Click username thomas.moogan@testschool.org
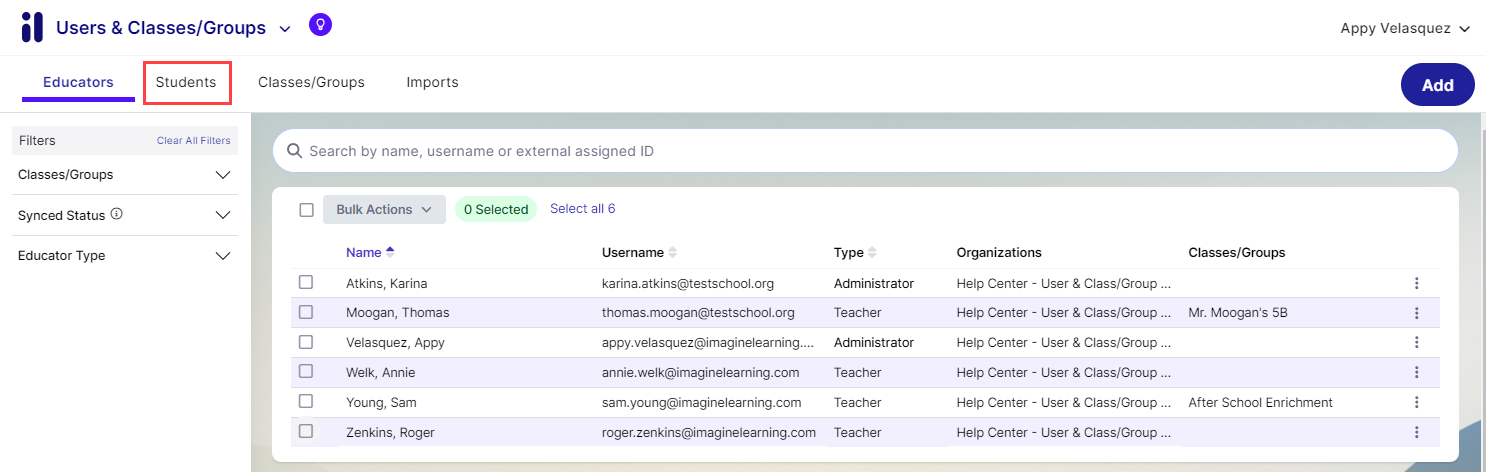Viewport: 1486px width, 472px height. [698, 313]
